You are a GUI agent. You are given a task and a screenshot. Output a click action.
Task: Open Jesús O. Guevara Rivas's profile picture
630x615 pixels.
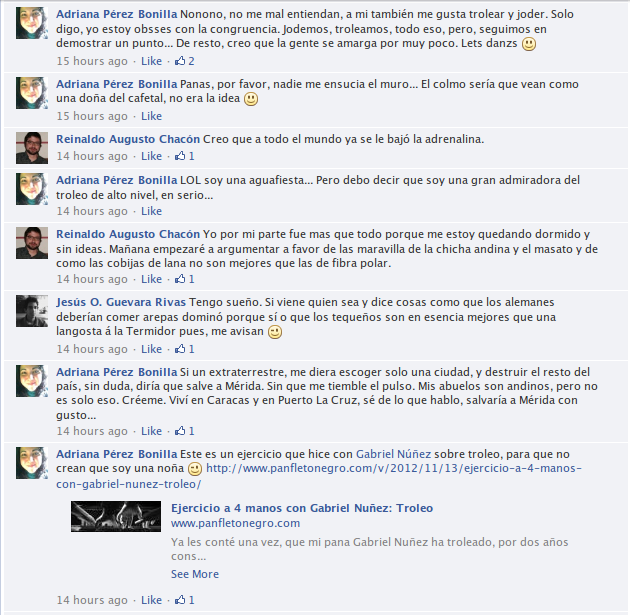pos(32,311)
